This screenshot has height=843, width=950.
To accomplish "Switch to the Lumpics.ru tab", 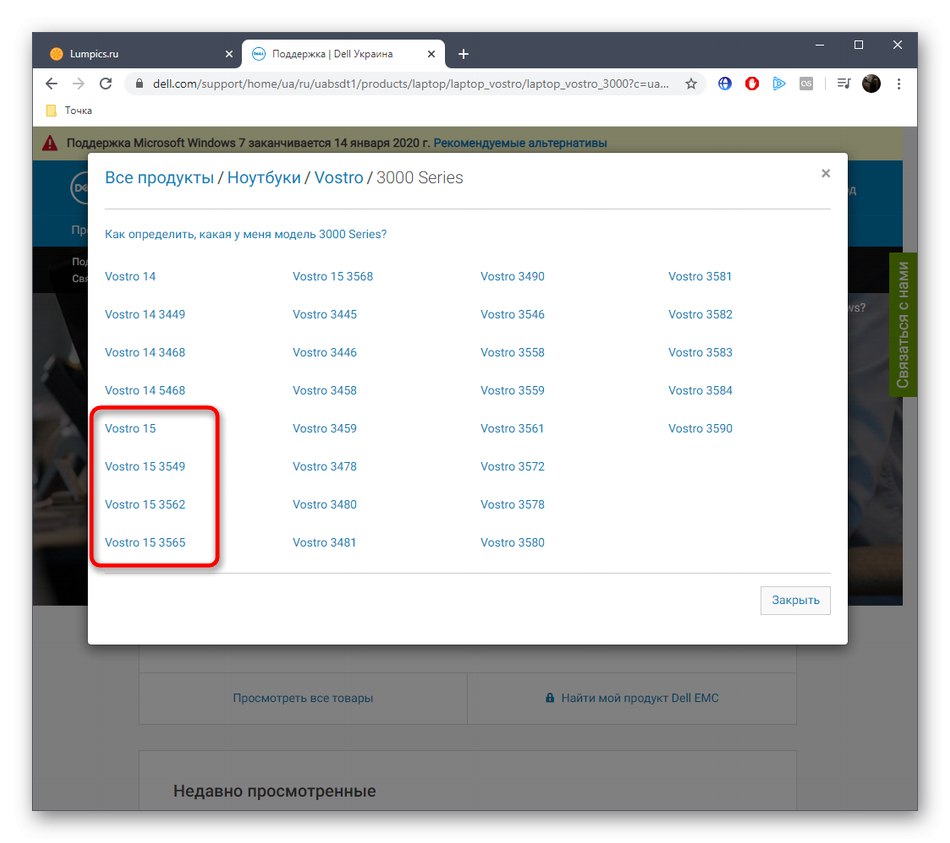I will (141, 54).
